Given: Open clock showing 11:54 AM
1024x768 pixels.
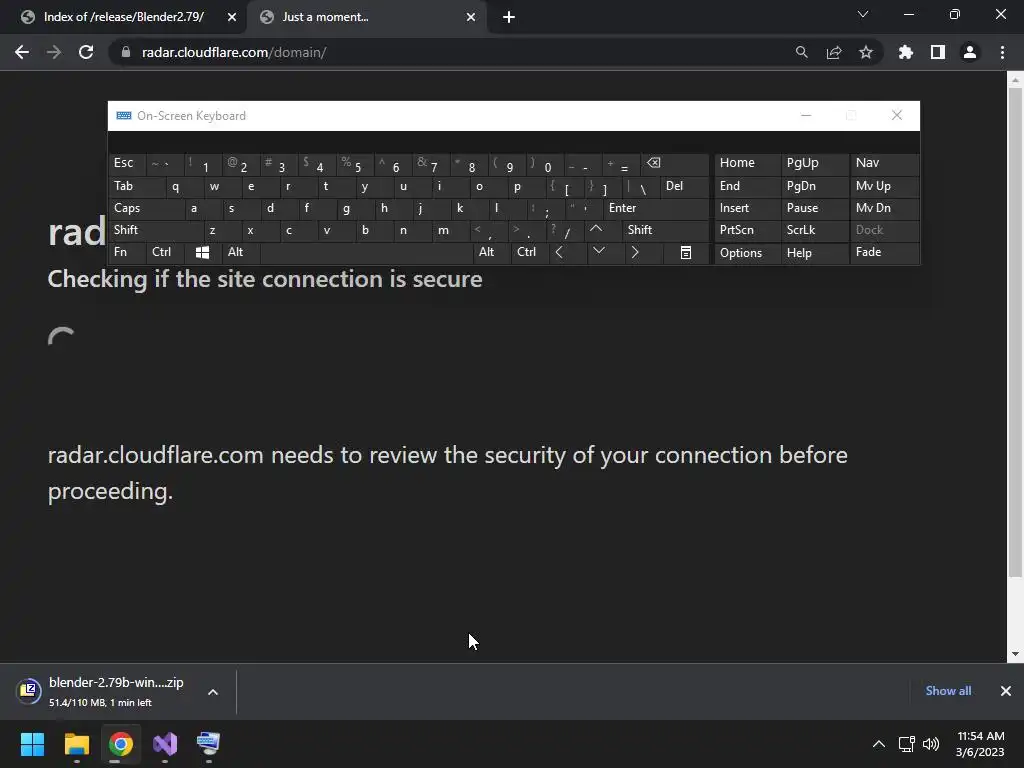Looking at the screenshot, I should (x=980, y=744).
